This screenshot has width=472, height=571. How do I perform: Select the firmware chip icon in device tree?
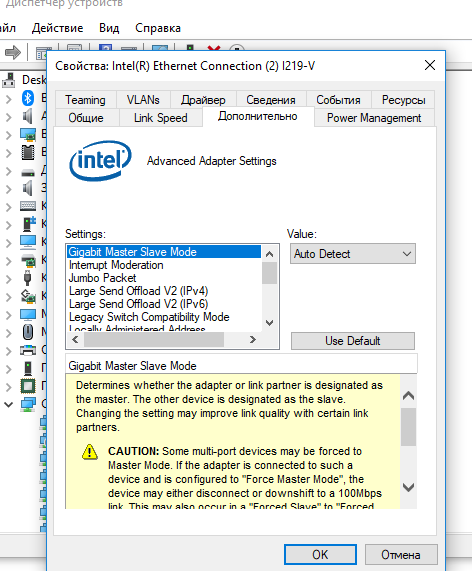(28, 152)
